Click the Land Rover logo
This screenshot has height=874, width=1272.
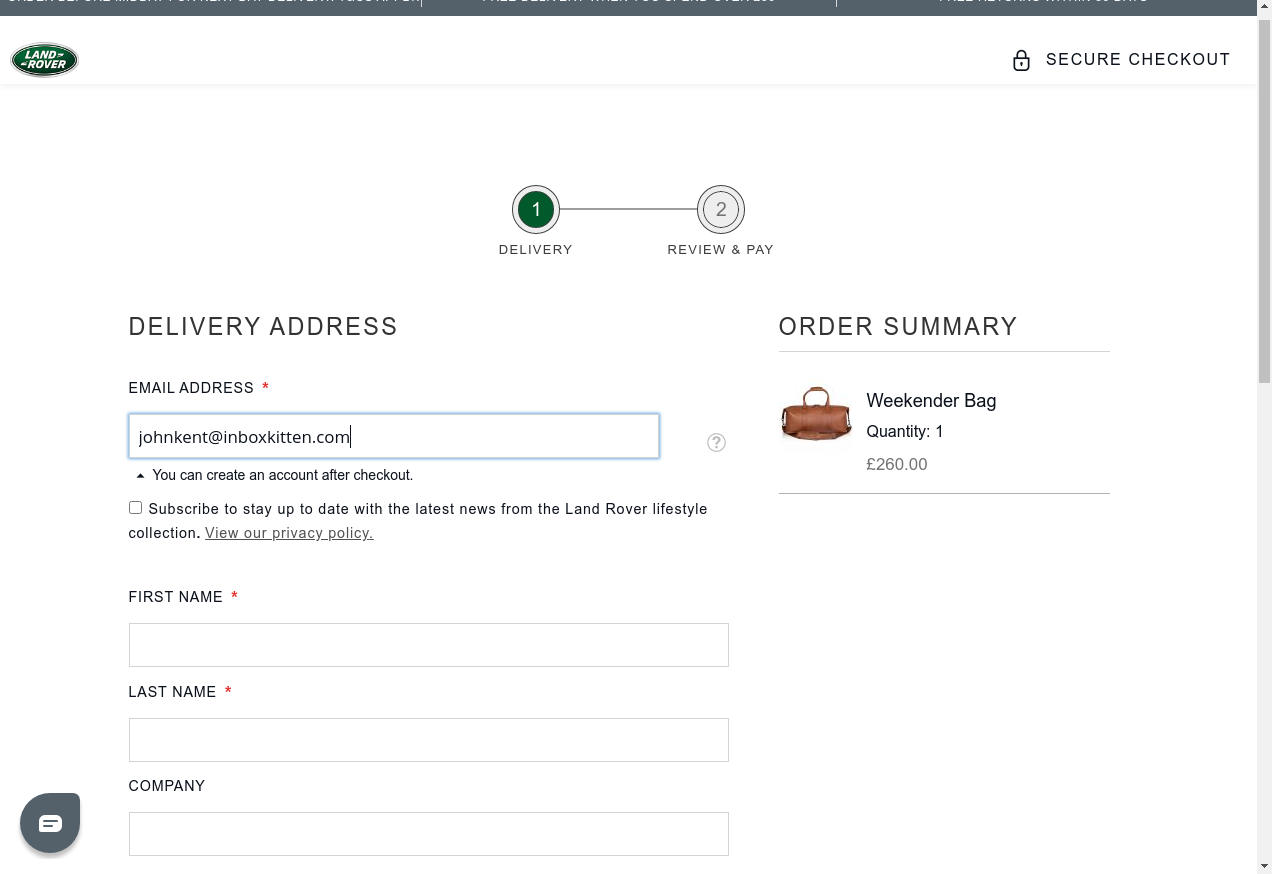[44, 60]
